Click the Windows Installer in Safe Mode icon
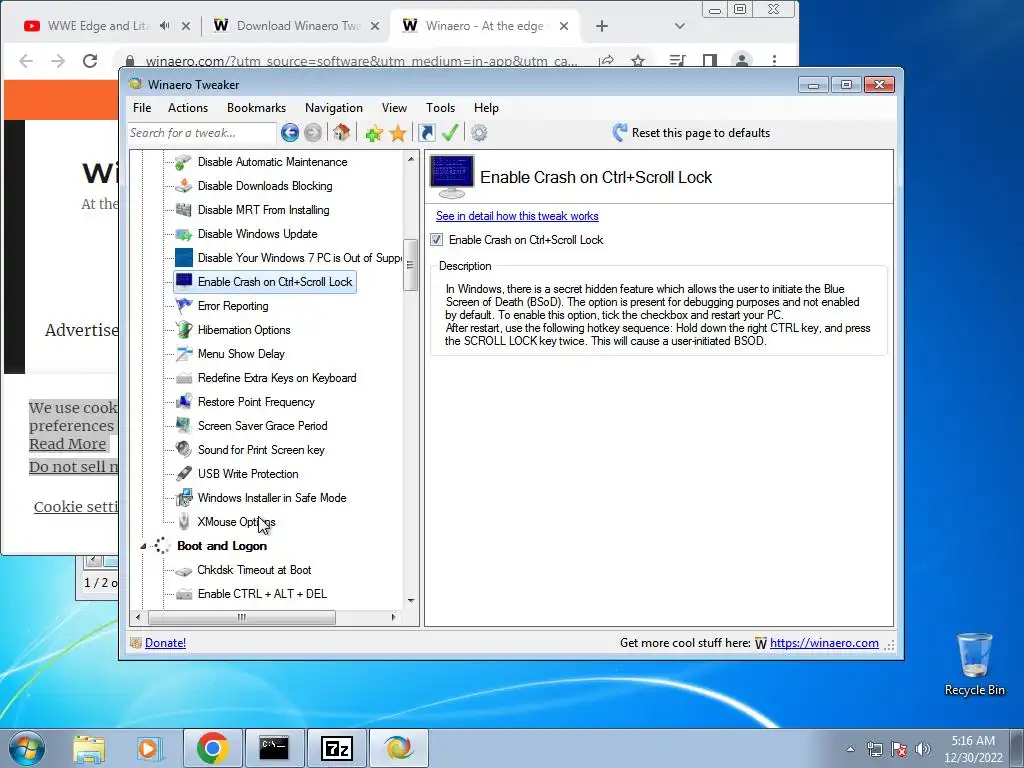Viewport: 1024px width, 768px height. pos(184,498)
